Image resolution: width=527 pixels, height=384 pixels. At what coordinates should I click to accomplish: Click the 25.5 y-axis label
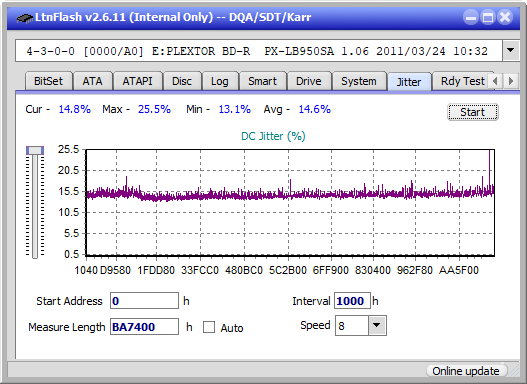click(x=68, y=149)
